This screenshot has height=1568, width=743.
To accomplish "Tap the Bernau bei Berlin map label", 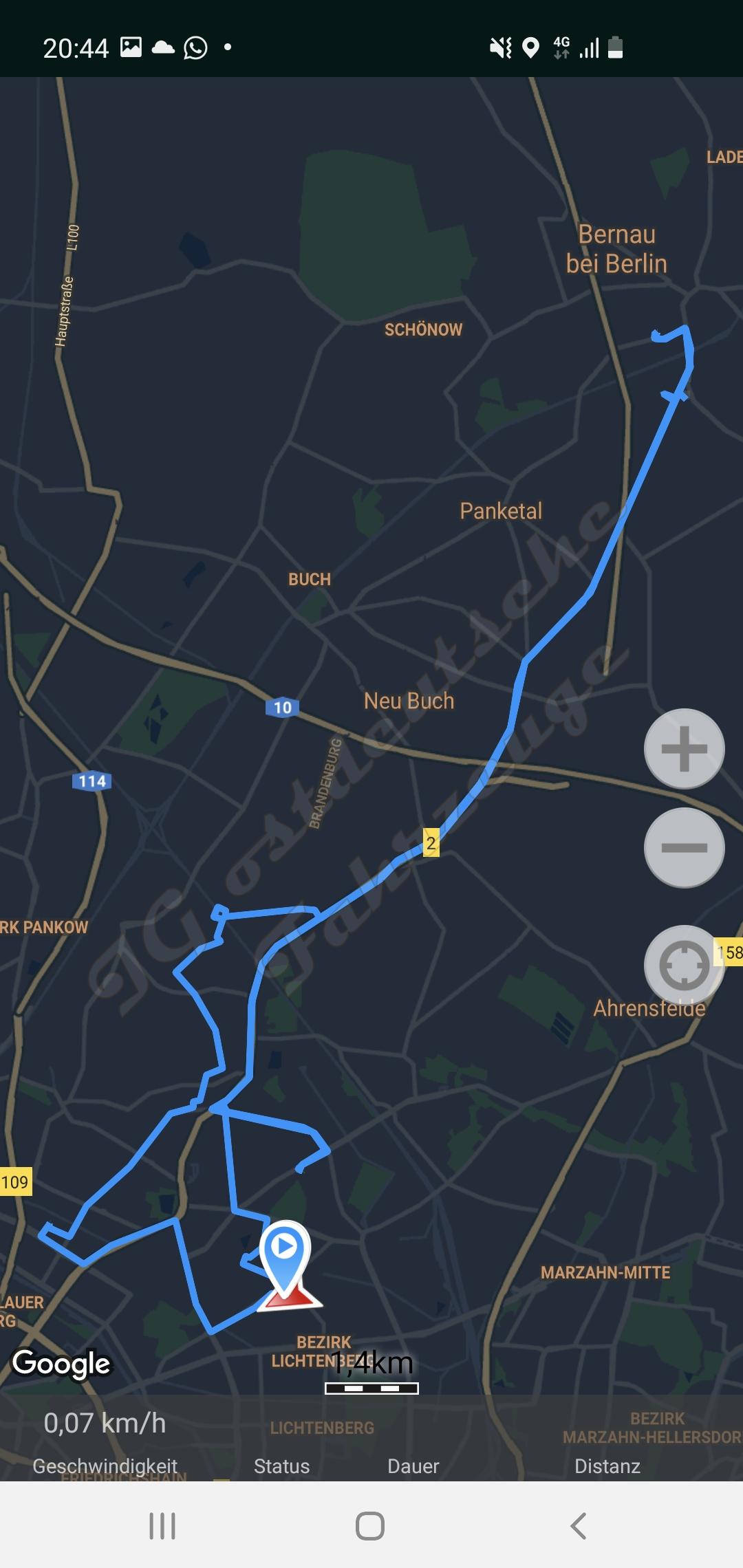I will (x=616, y=249).
